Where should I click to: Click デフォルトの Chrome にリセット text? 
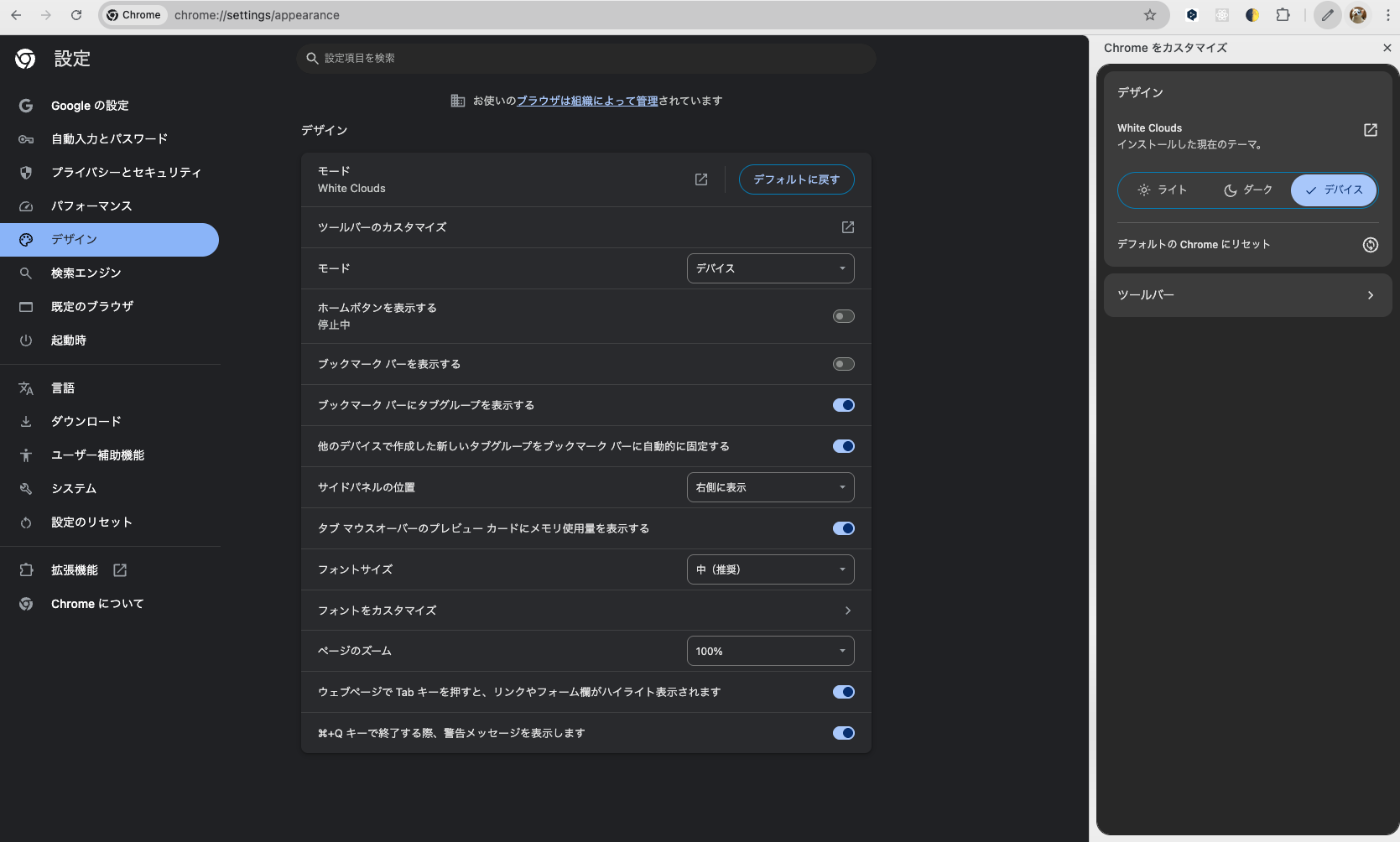coord(1194,244)
